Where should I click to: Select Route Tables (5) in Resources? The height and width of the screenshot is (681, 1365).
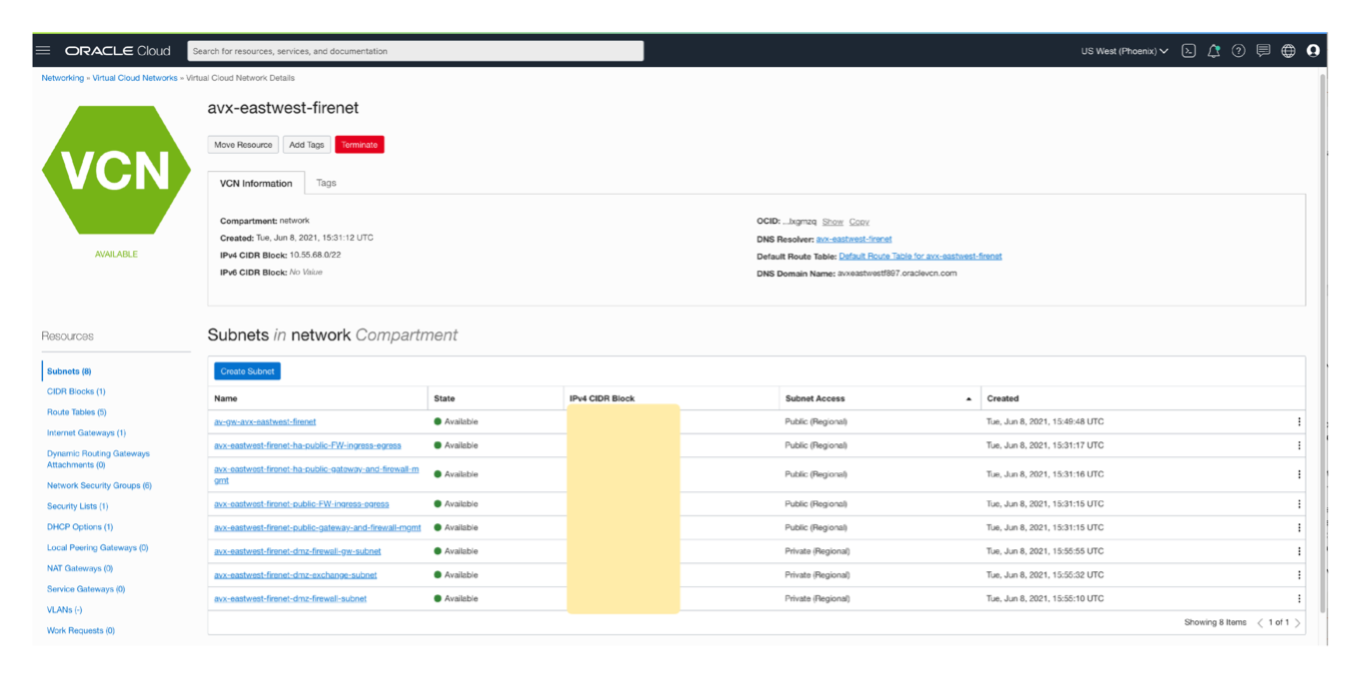pyautogui.click(x=76, y=412)
